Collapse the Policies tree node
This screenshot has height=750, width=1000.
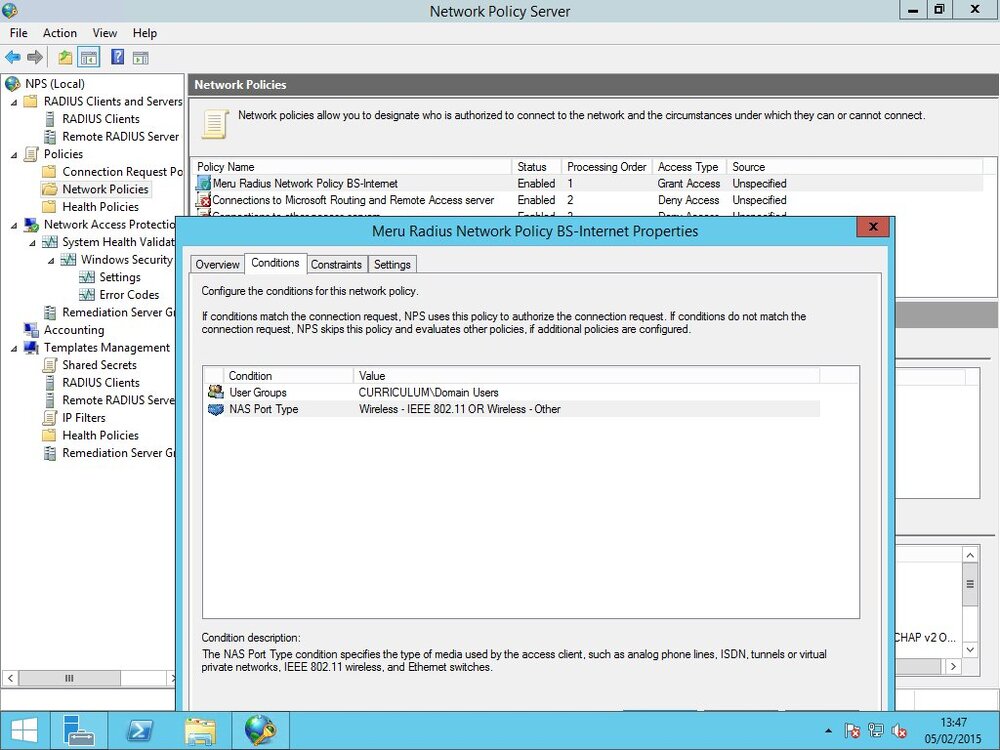(x=14, y=155)
